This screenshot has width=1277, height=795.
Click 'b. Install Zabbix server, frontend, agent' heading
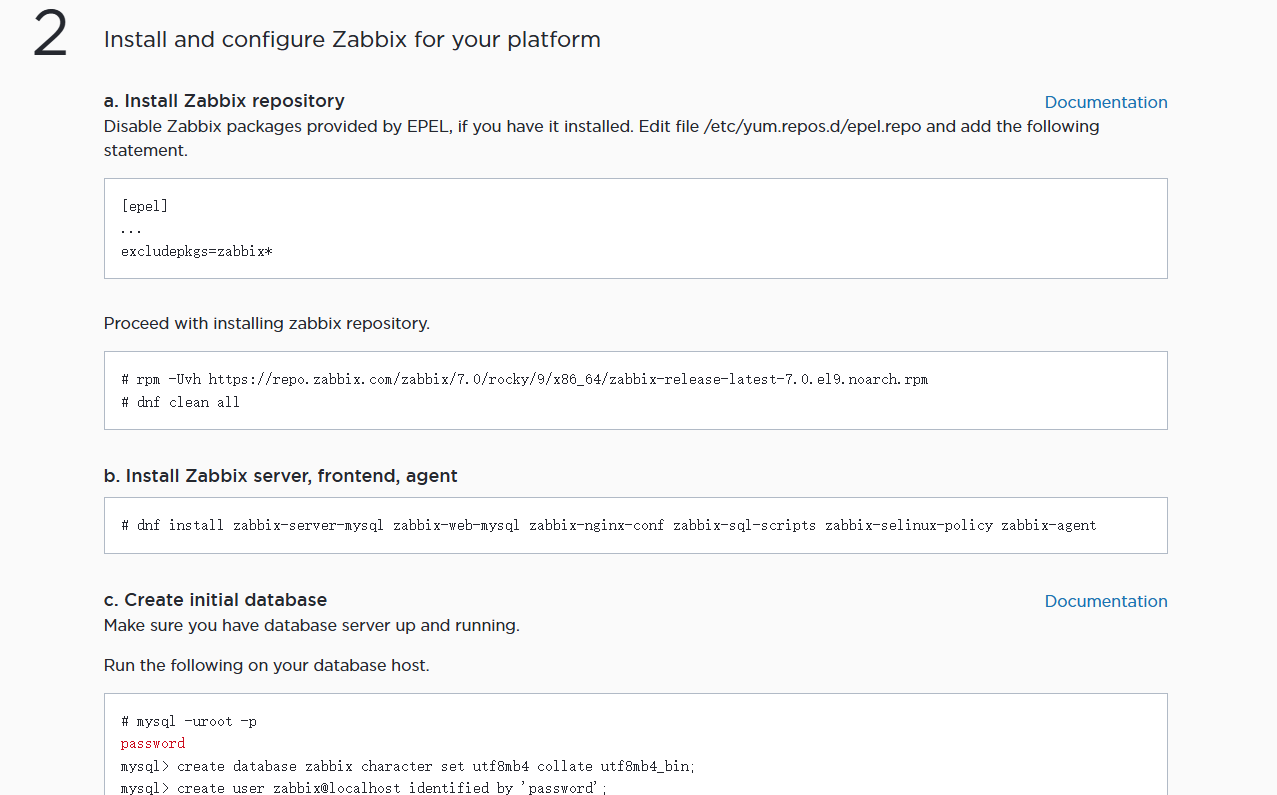pyautogui.click(x=281, y=476)
